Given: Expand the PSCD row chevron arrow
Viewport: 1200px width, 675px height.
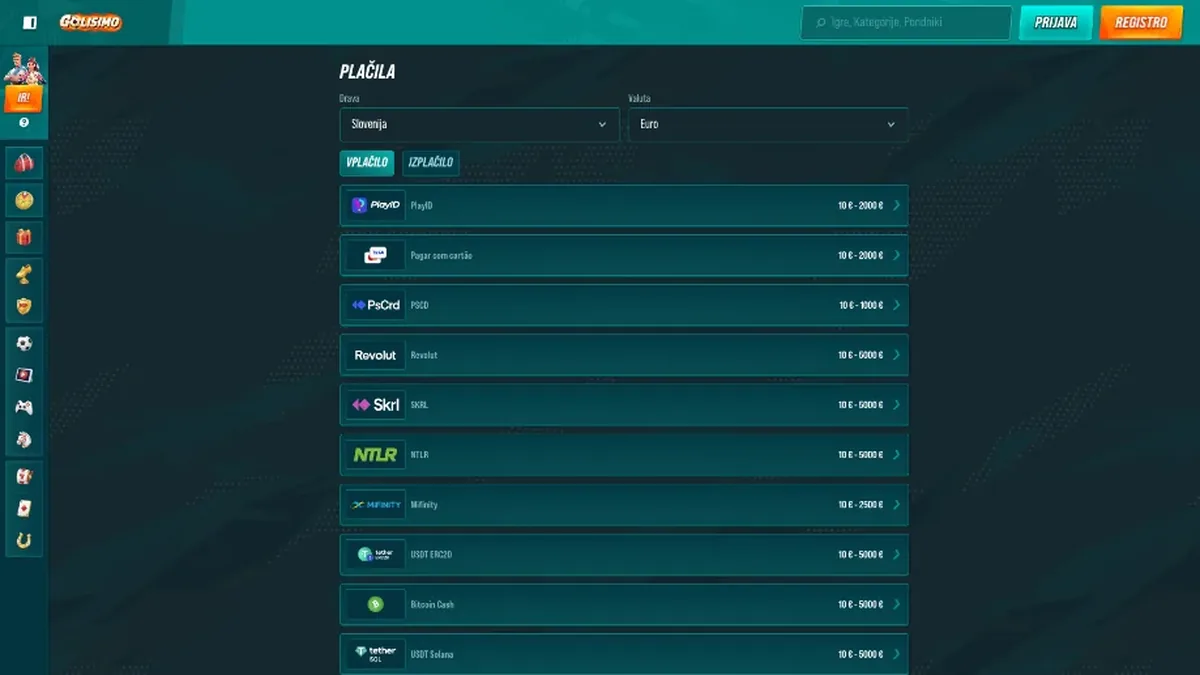Looking at the screenshot, I should [x=896, y=305].
